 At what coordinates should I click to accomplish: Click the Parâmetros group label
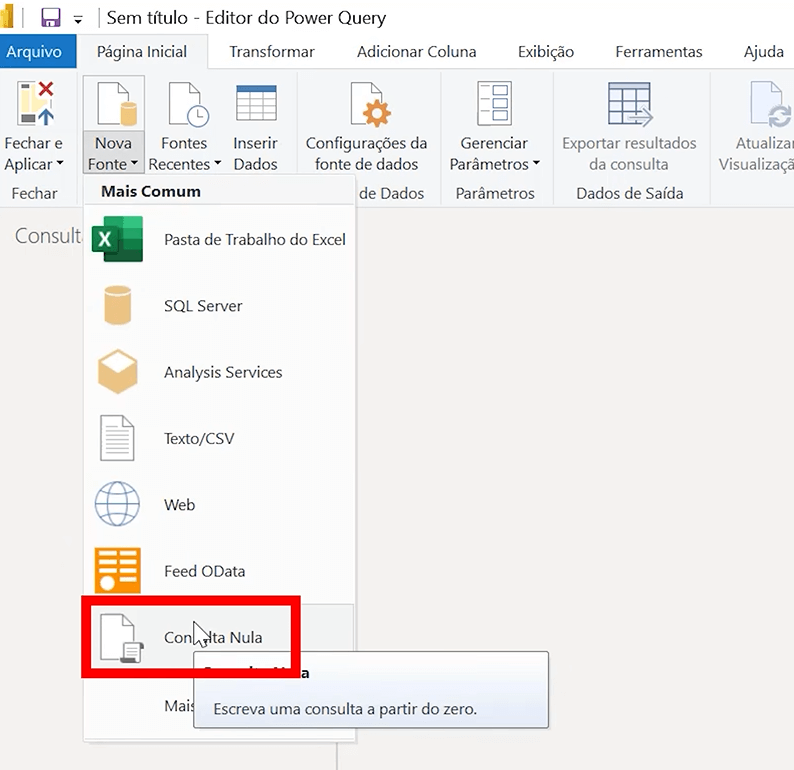tap(495, 193)
